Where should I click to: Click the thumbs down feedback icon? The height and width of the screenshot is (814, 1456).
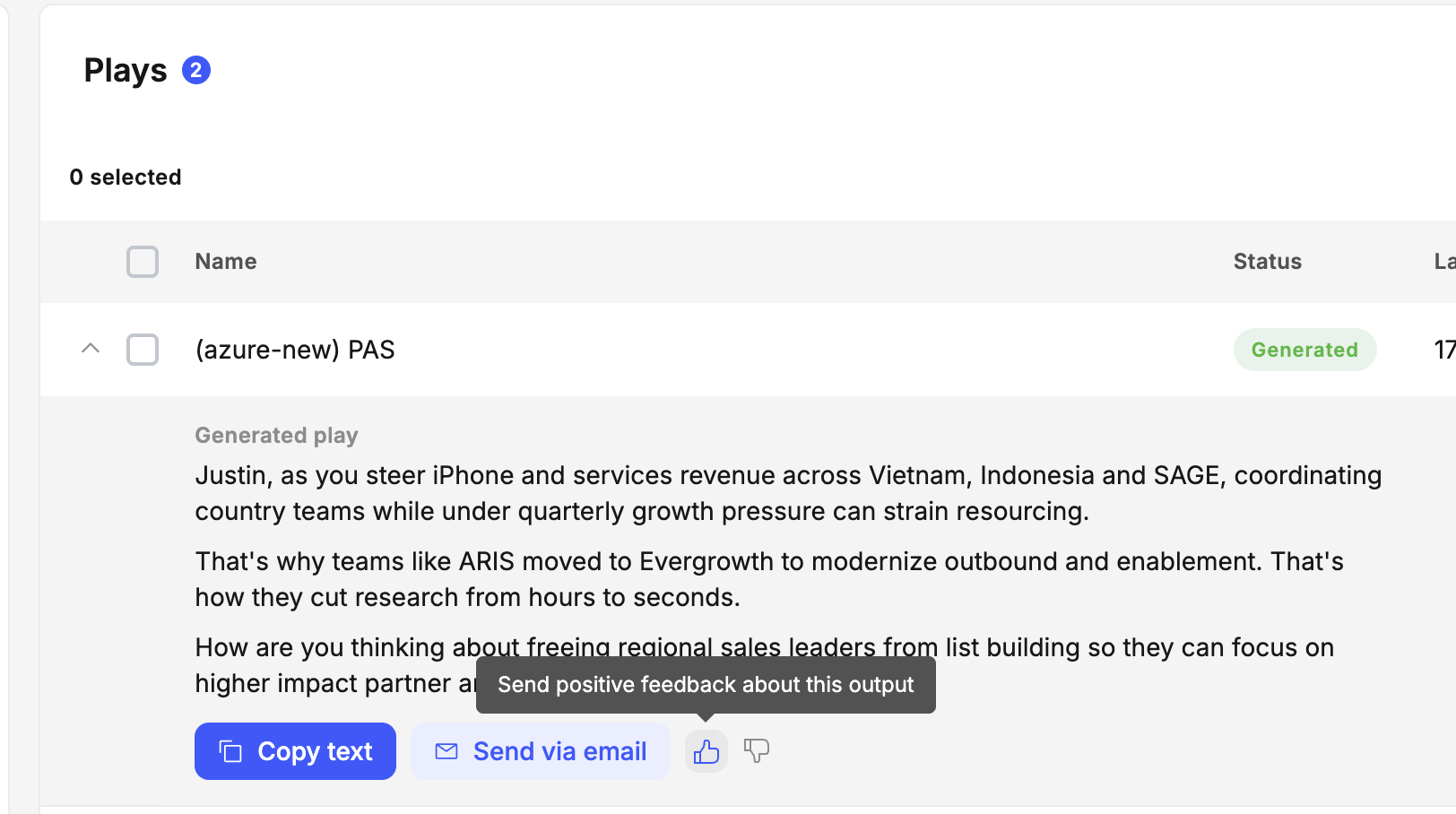(757, 750)
